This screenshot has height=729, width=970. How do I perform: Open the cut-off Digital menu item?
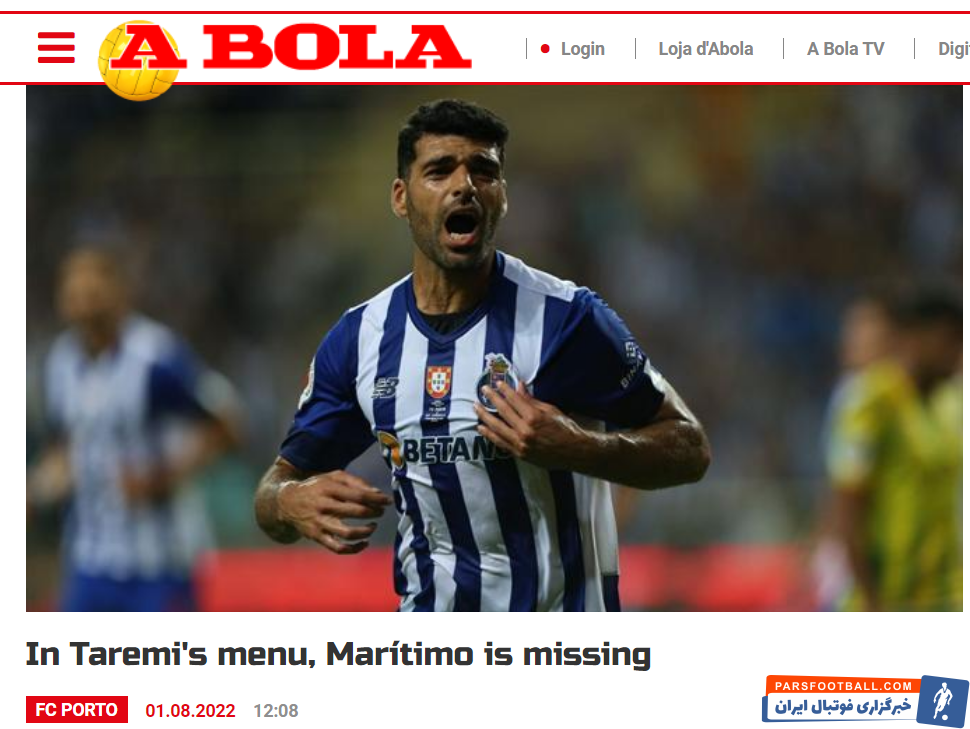pyautogui.click(x=954, y=49)
